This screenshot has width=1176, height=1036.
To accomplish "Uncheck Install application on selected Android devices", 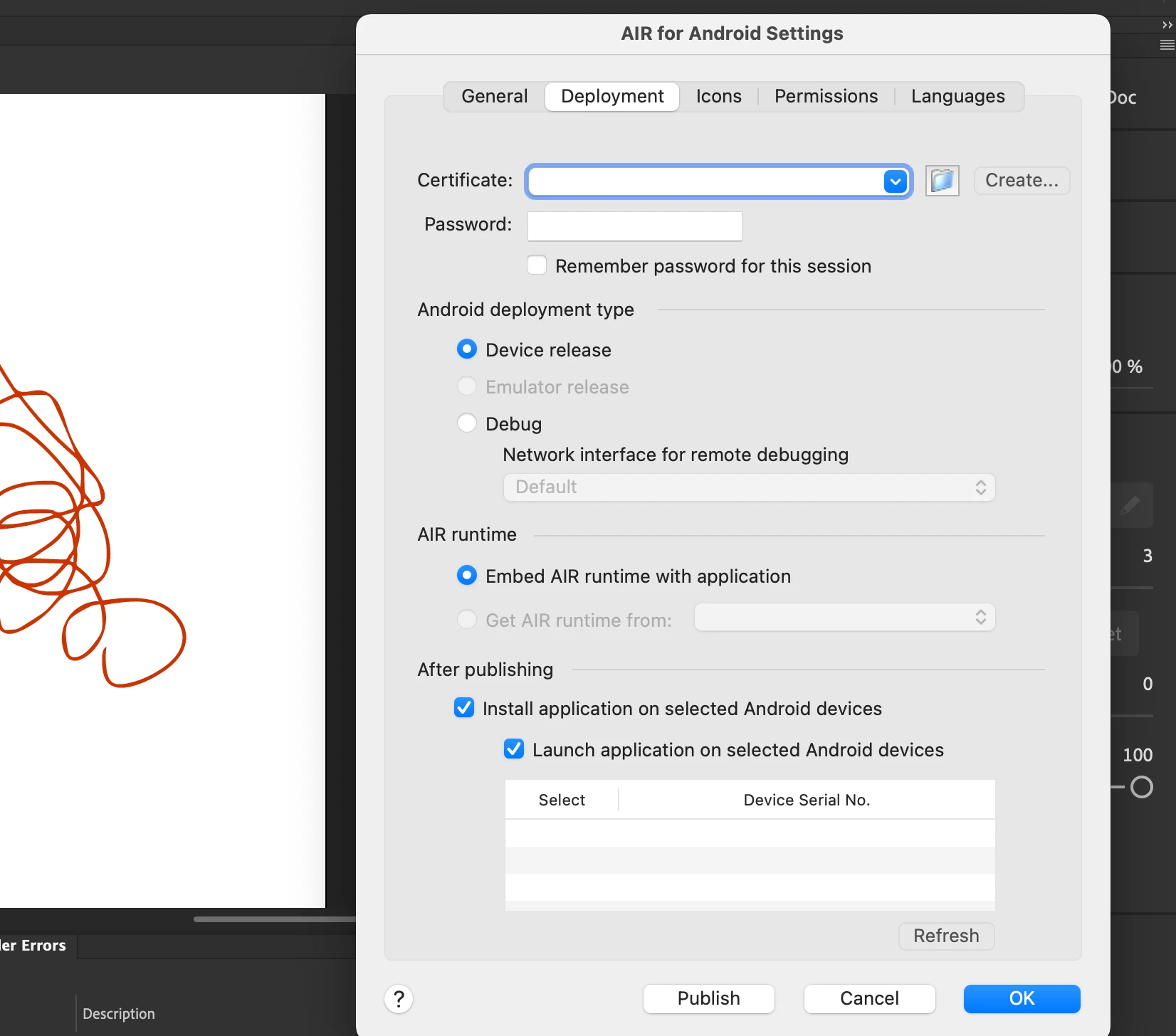I will click(x=464, y=708).
